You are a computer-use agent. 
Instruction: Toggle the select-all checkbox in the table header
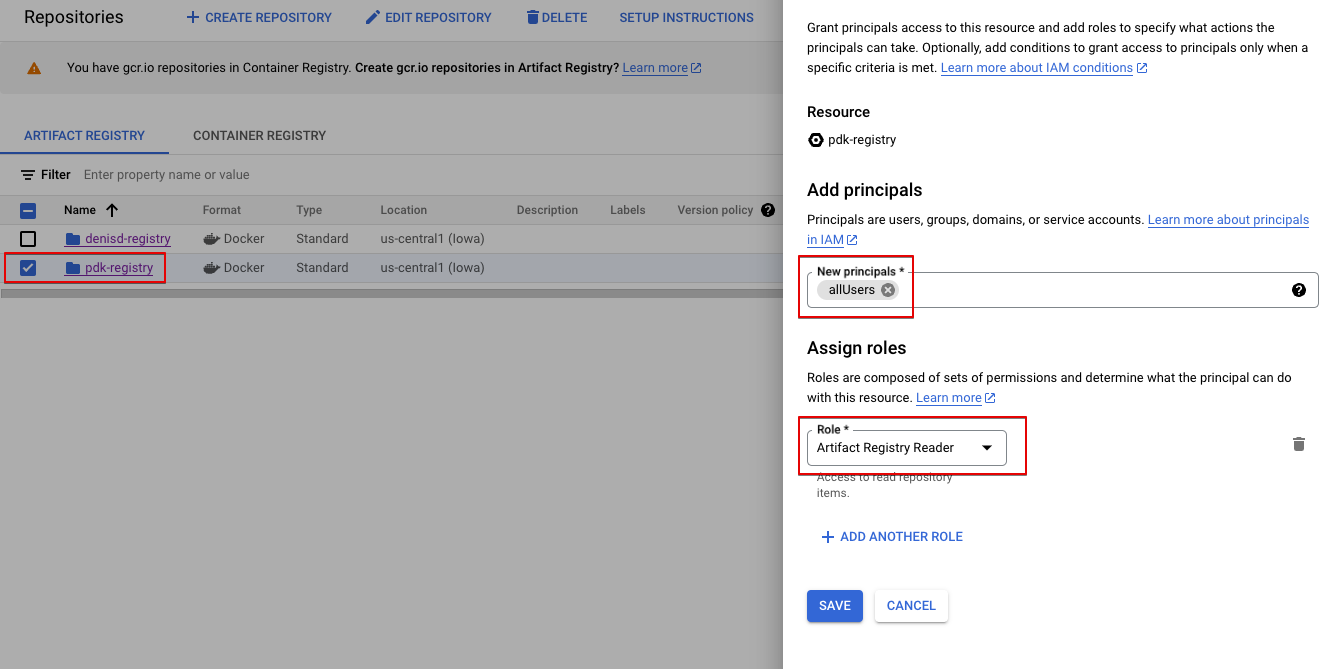(28, 210)
